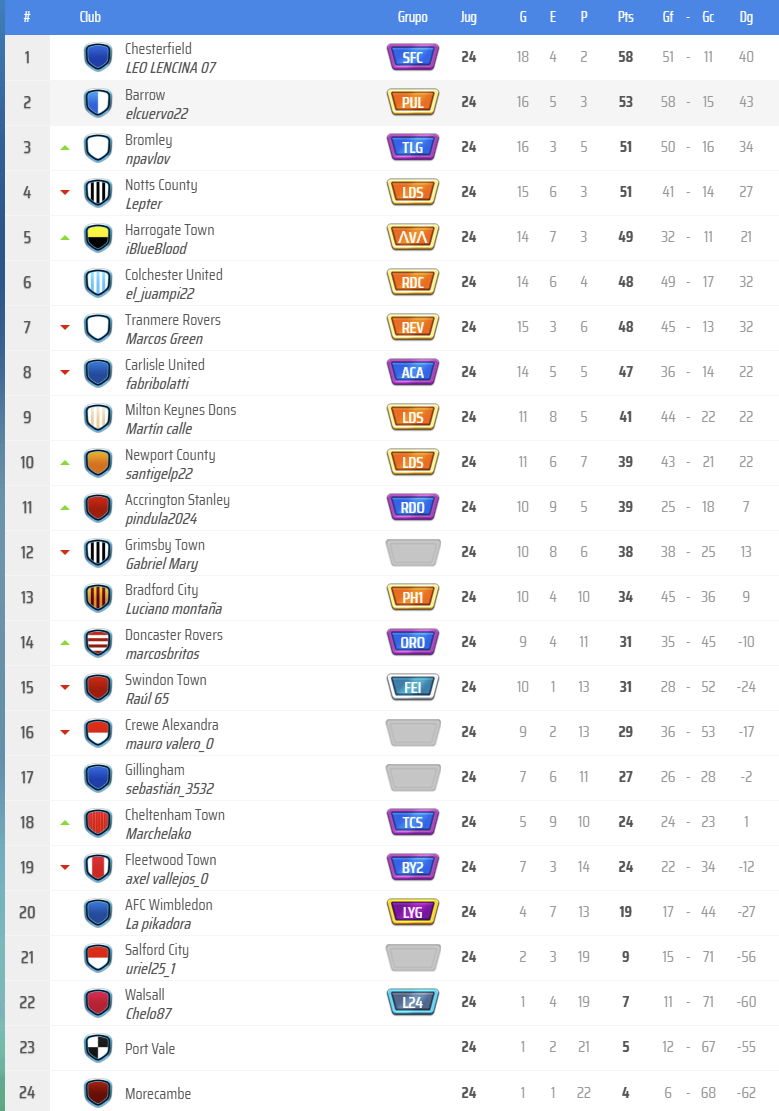Click Port Vale's black-white quartered crest
The height and width of the screenshot is (1111, 779).
[97, 1048]
